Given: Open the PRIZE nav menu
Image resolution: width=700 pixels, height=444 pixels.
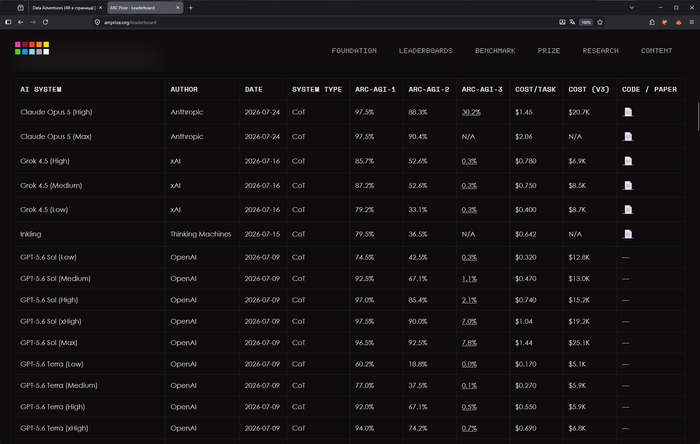Looking at the screenshot, I should tap(549, 51).
